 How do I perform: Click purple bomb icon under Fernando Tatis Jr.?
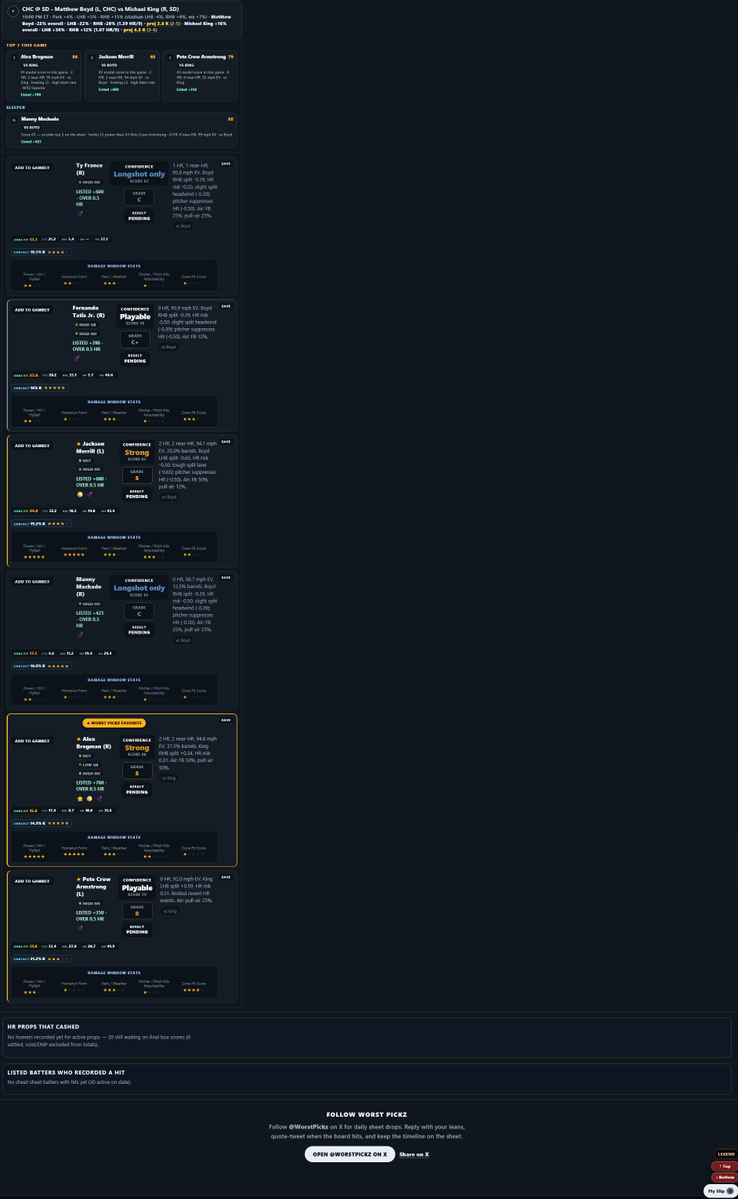click(76, 358)
